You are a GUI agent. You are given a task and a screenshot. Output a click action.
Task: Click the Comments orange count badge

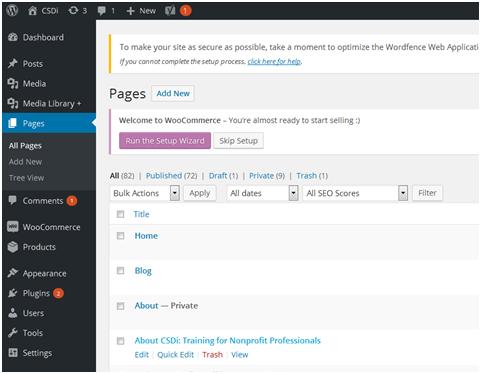coord(72,201)
